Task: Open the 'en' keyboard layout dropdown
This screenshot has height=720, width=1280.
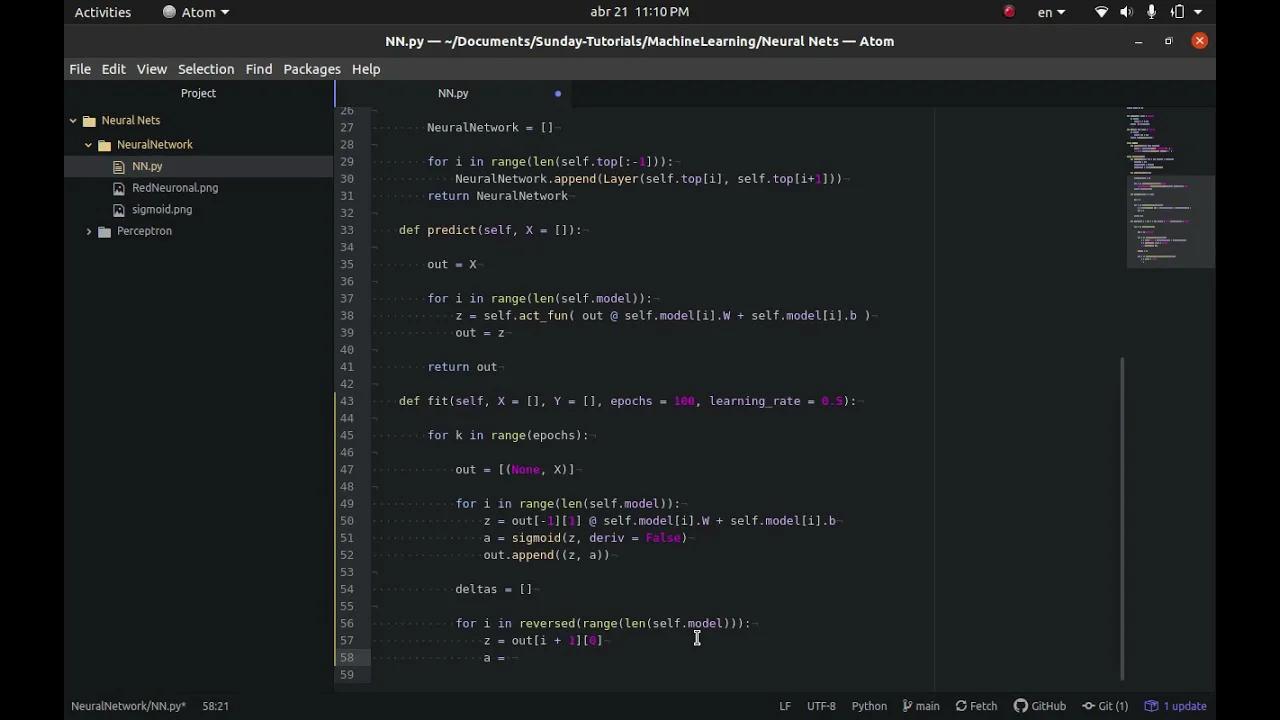Action: [1046, 12]
